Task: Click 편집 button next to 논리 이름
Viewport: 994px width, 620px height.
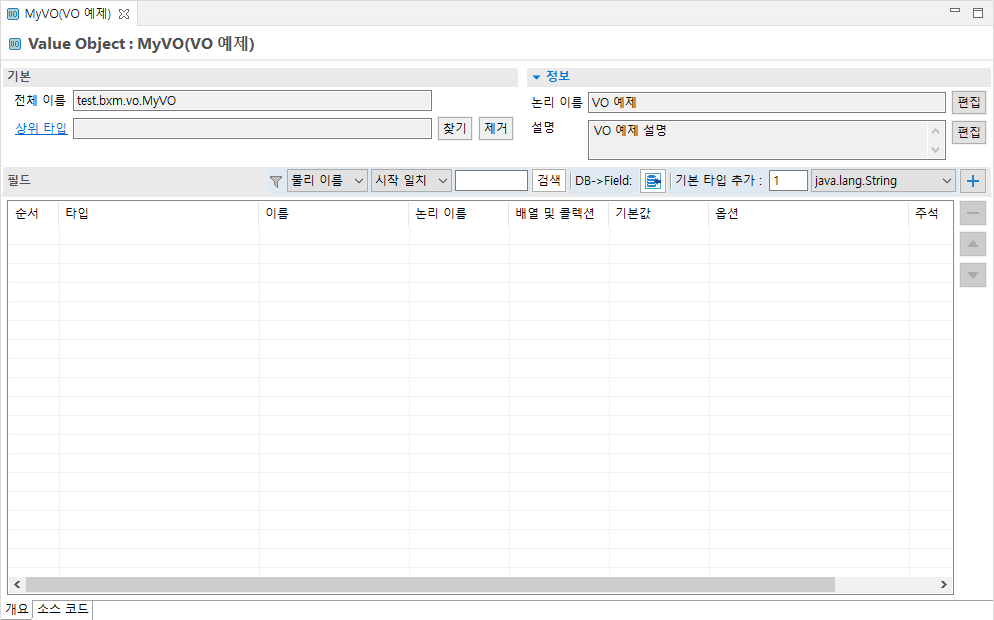Action: pos(968,102)
